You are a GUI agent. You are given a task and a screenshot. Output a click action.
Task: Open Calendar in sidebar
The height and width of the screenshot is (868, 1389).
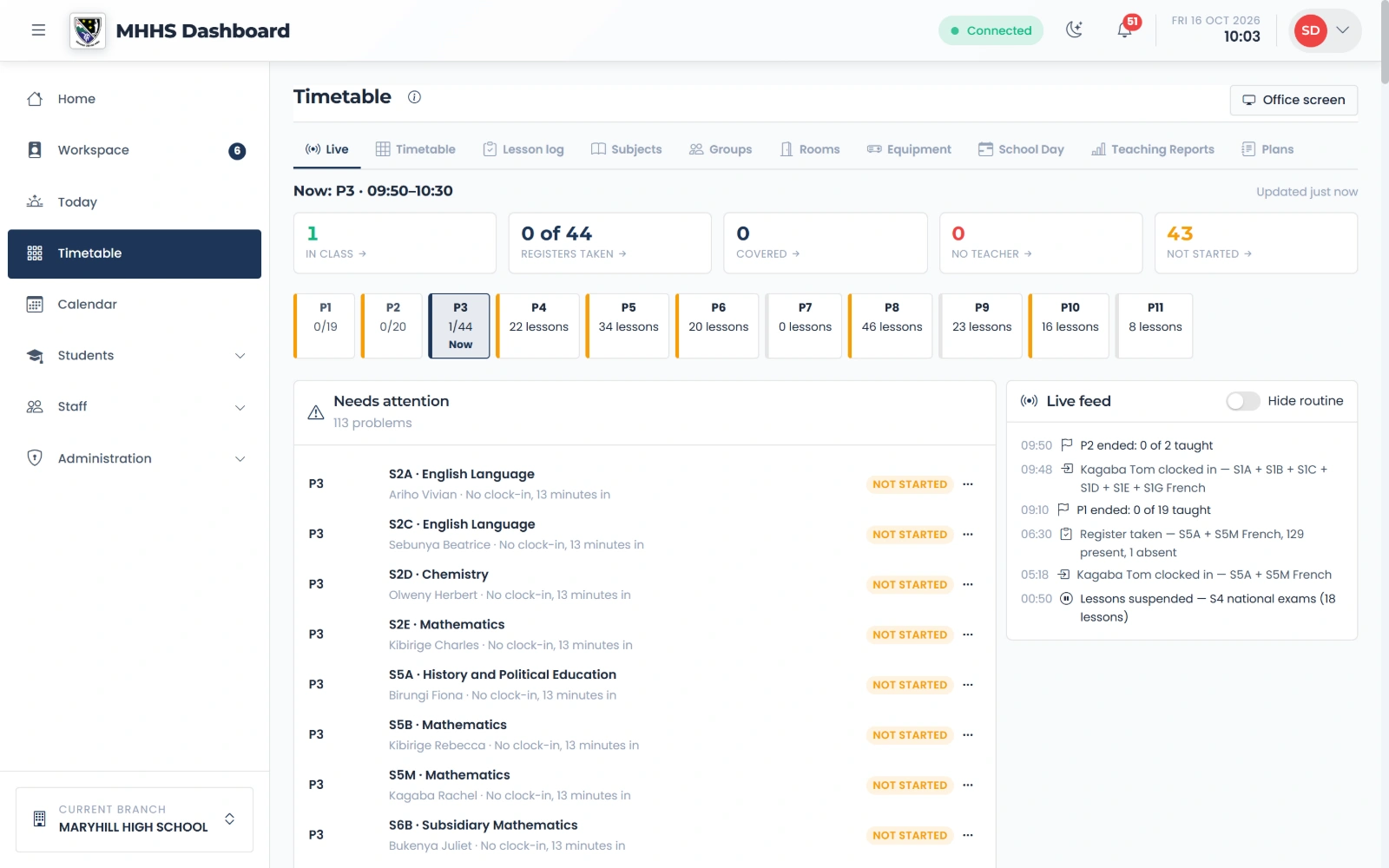pos(135,305)
